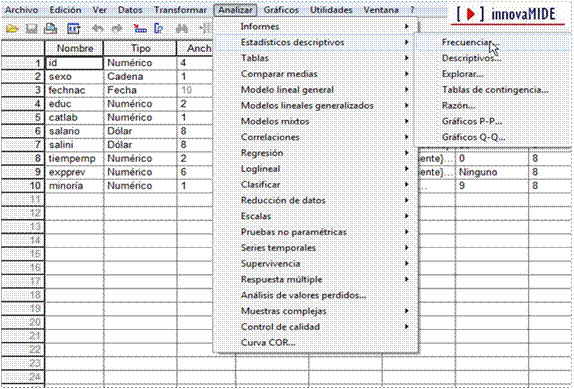Click the Redo arrow icon
The width and height of the screenshot is (574, 389).
coord(116,29)
